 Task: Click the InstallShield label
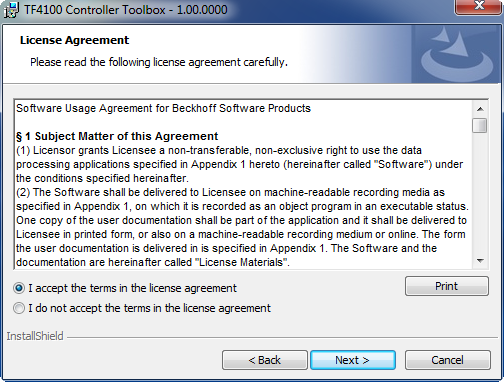click(35, 336)
